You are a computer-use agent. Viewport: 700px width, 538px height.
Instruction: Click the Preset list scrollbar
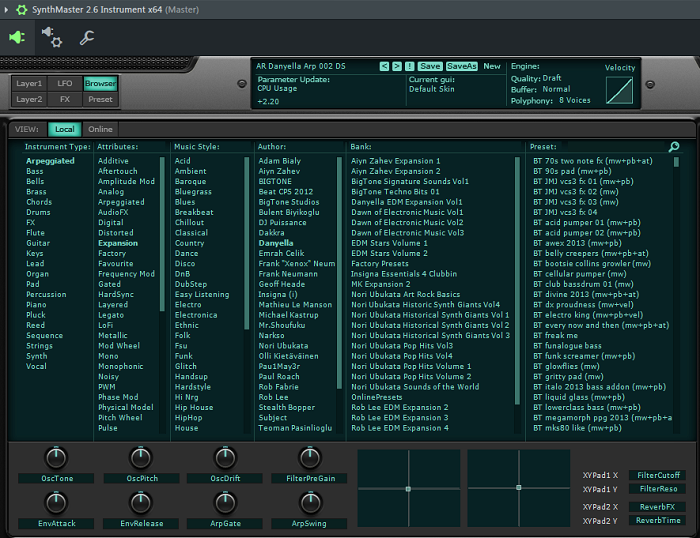tap(676, 162)
